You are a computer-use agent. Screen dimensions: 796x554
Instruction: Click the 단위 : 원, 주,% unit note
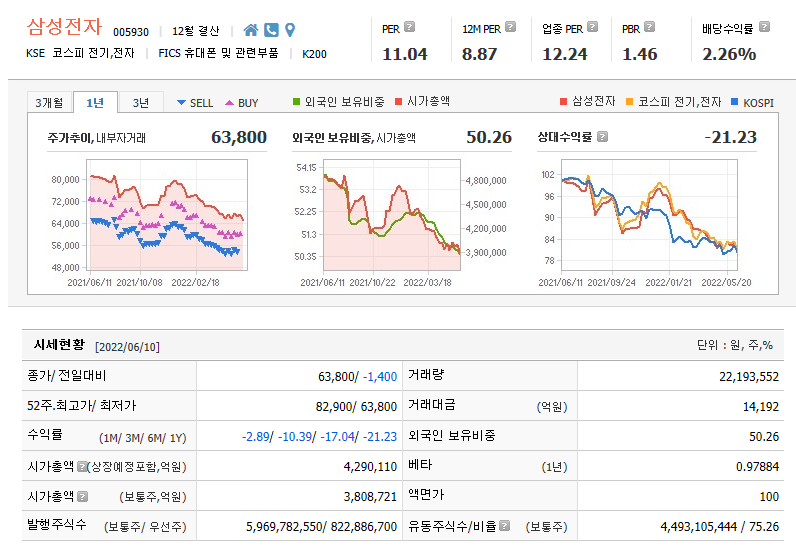click(x=735, y=345)
